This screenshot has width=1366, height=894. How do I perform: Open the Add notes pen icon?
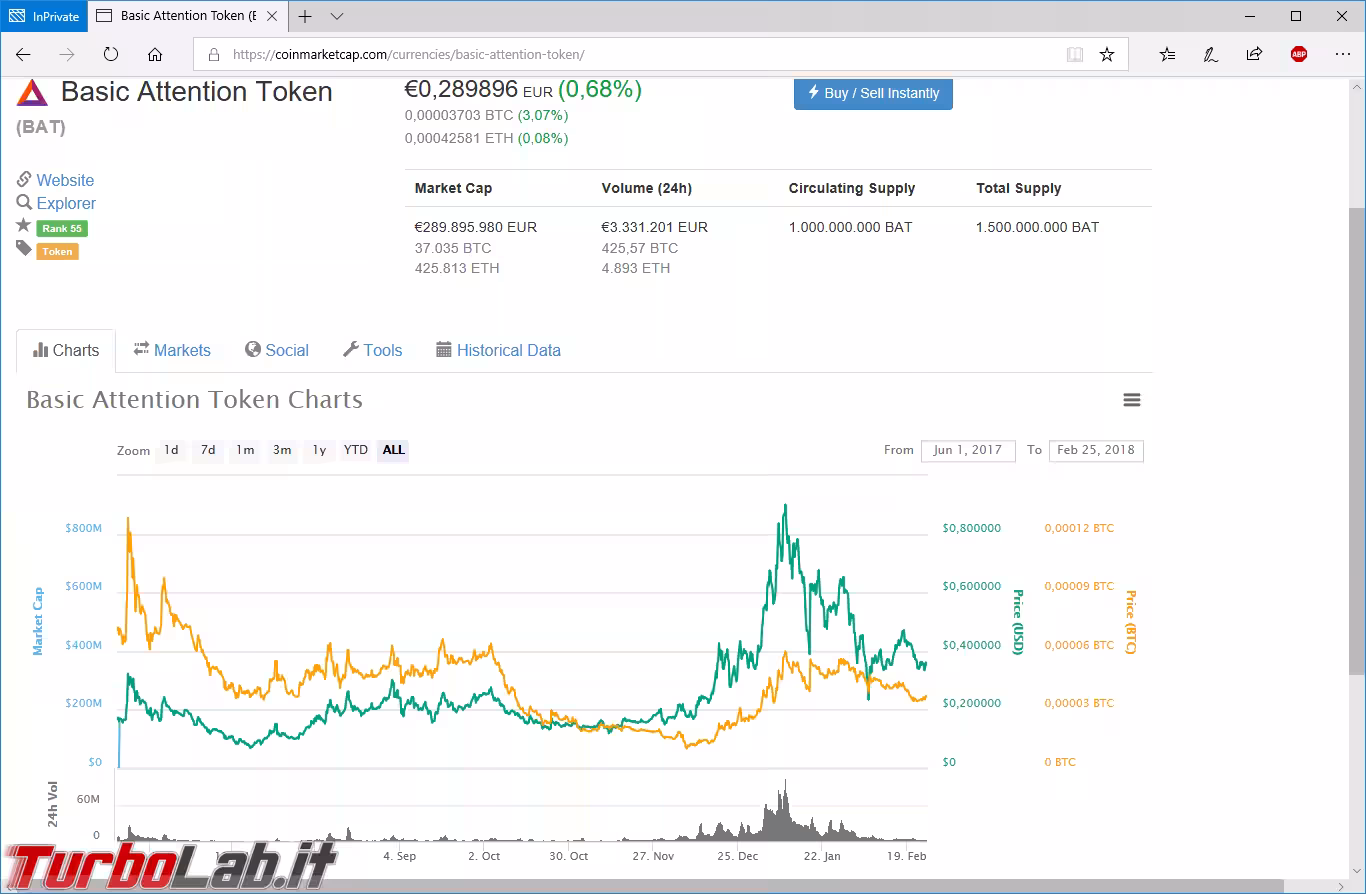[x=1210, y=55]
